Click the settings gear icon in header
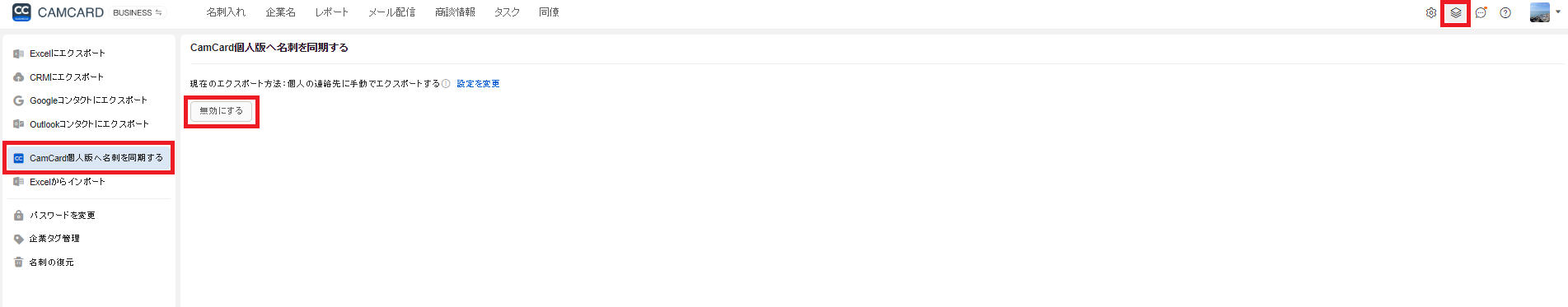The height and width of the screenshot is (307, 1568). (x=1431, y=13)
